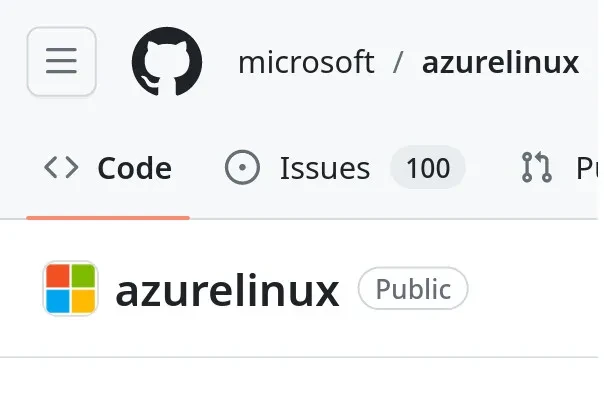The image size is (604, 402).
Task: Click the Code tab's angle-bracket icon
Action: (x=61, y=168)
